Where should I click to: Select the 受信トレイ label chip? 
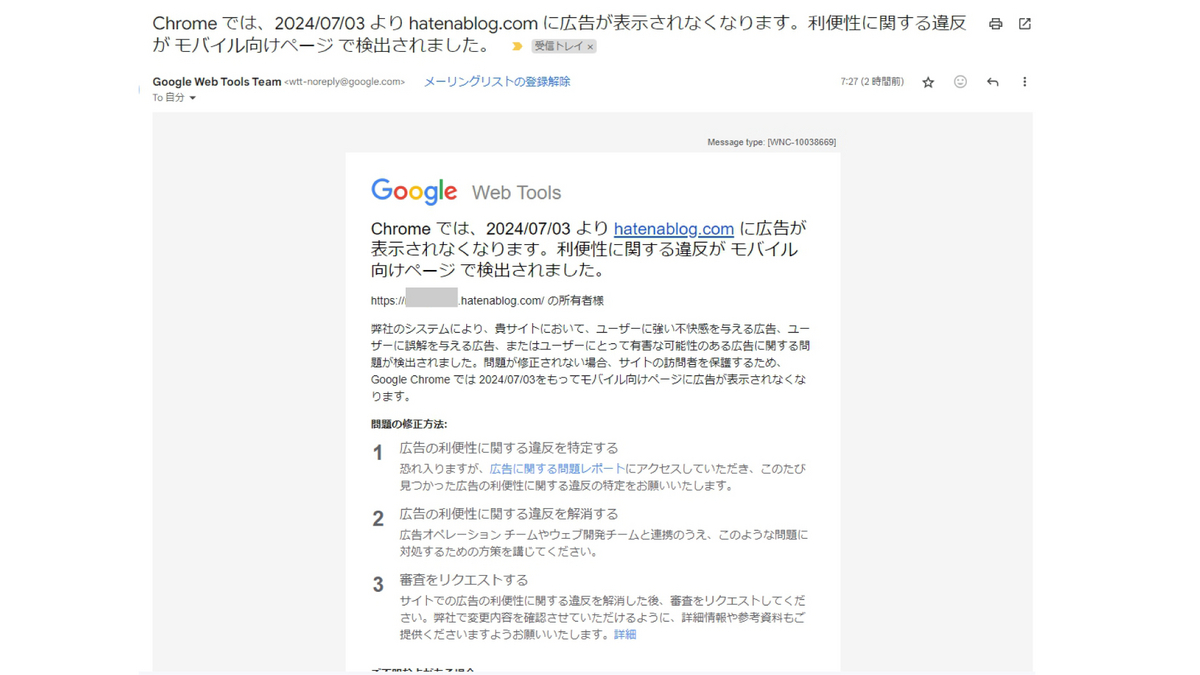click(x=560, y=45)
